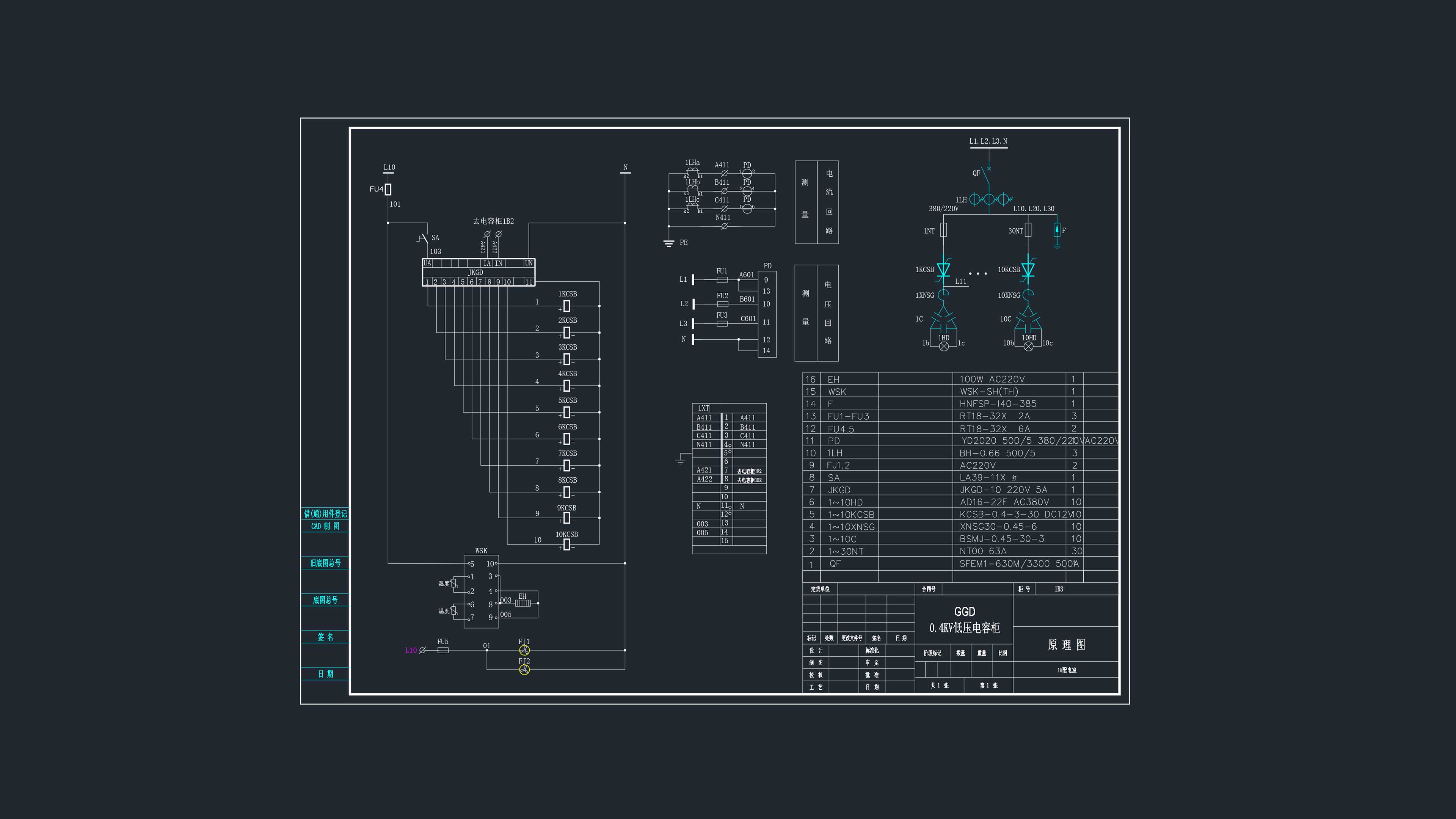Select the yellow FJ1 fan symbol
Viewport: 1456px width, 819px height.
click(524, 651)
